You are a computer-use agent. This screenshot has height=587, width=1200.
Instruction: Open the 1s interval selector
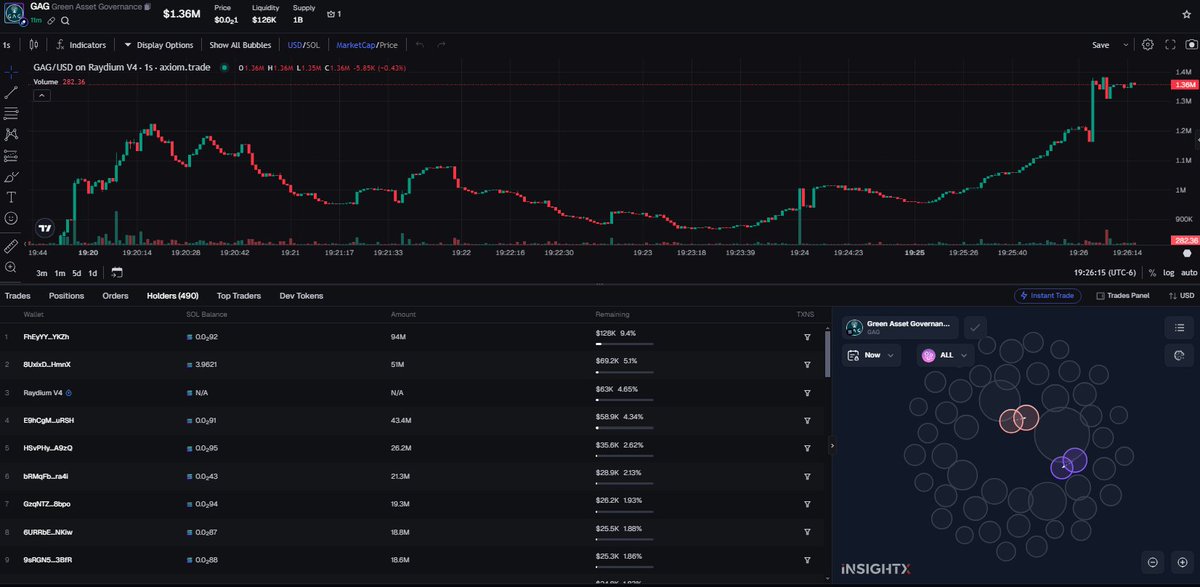point(7,45)
